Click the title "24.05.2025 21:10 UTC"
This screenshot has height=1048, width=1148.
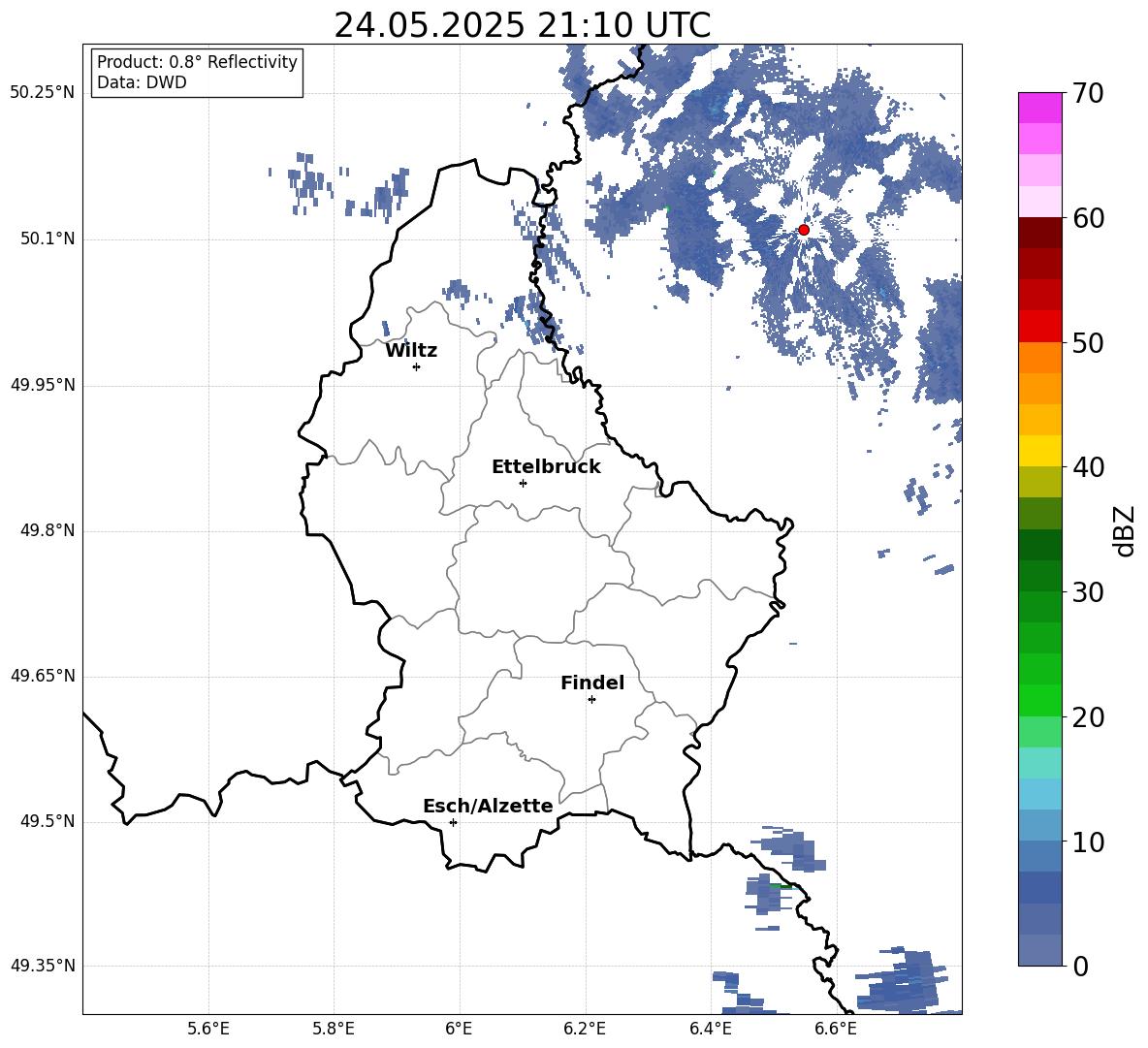(522, 25)
